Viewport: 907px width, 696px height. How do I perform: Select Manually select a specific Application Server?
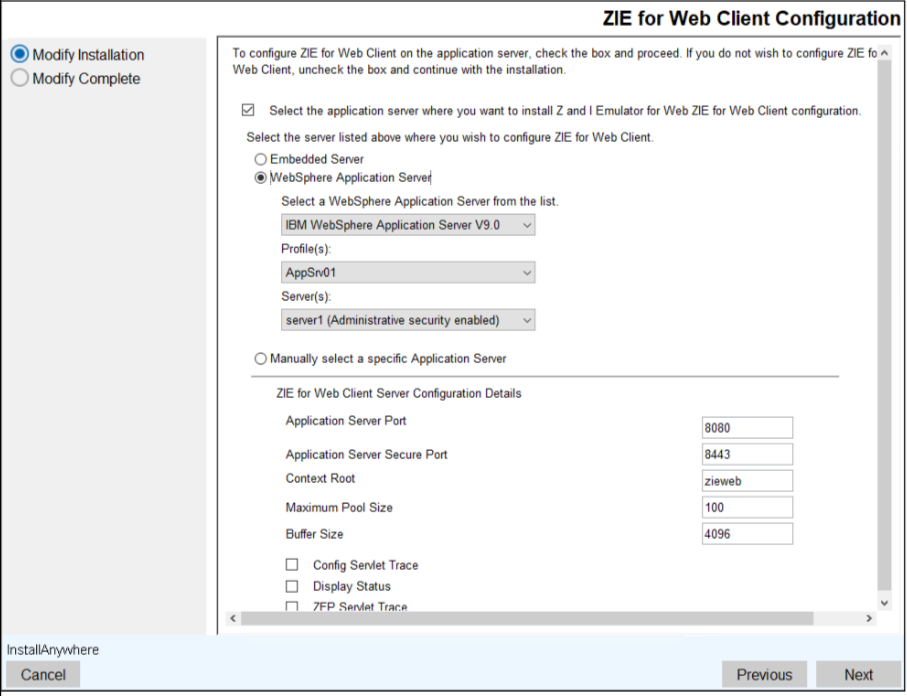[x=261, y=359]
